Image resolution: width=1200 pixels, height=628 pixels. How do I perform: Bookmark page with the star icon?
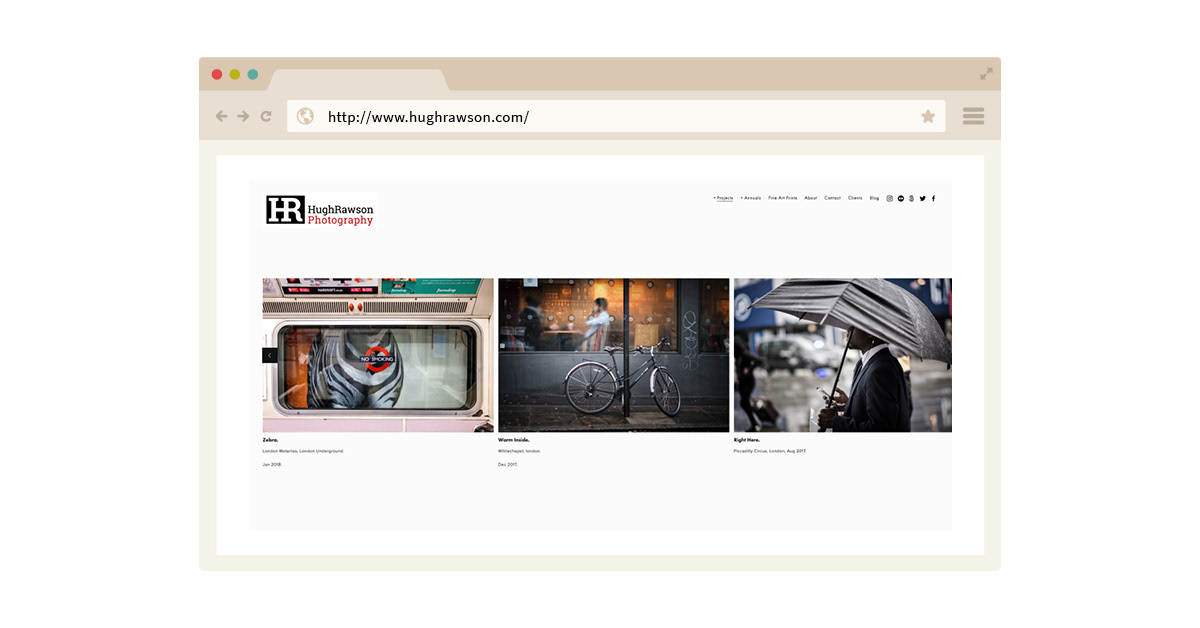tap(928, 116)
